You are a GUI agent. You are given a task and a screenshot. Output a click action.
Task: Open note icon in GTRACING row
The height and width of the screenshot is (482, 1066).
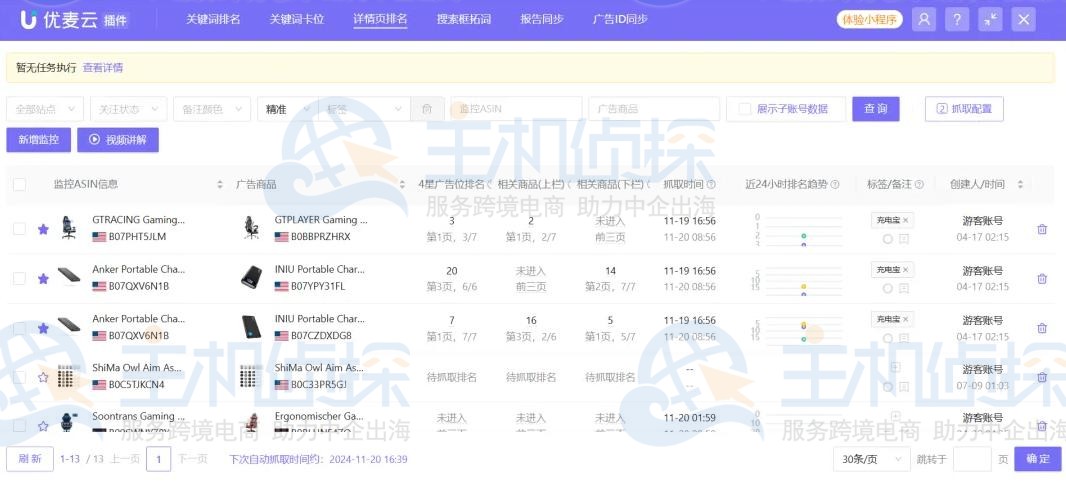[x=904, y=239]
